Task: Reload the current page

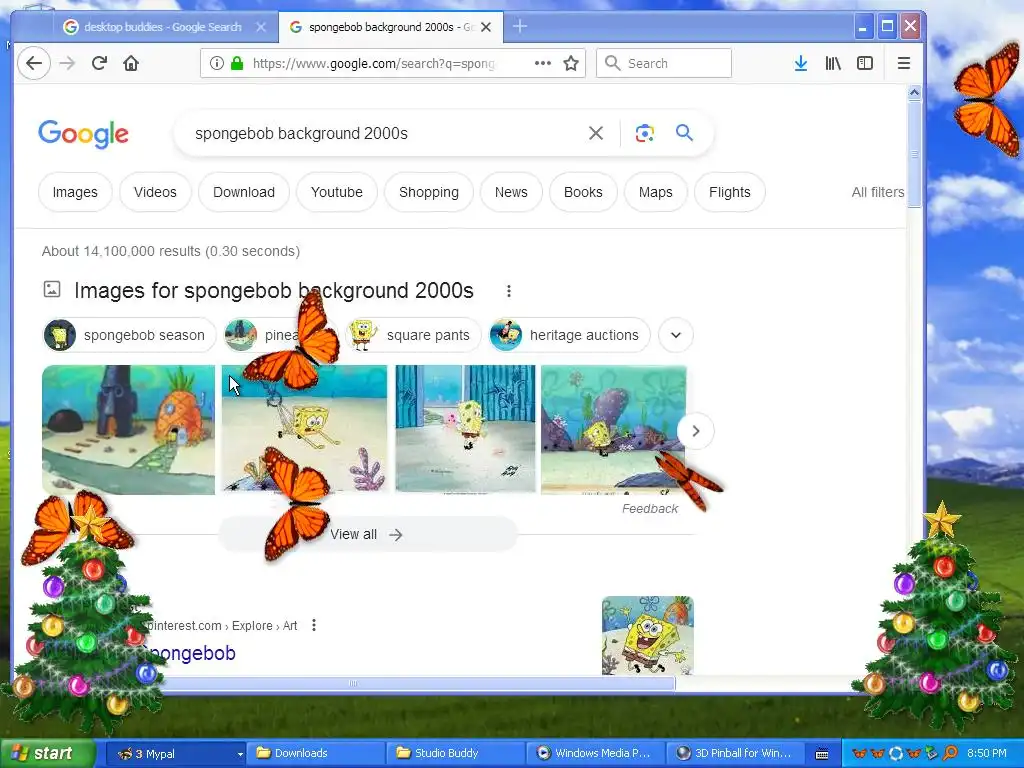Action: coord(99,63)
